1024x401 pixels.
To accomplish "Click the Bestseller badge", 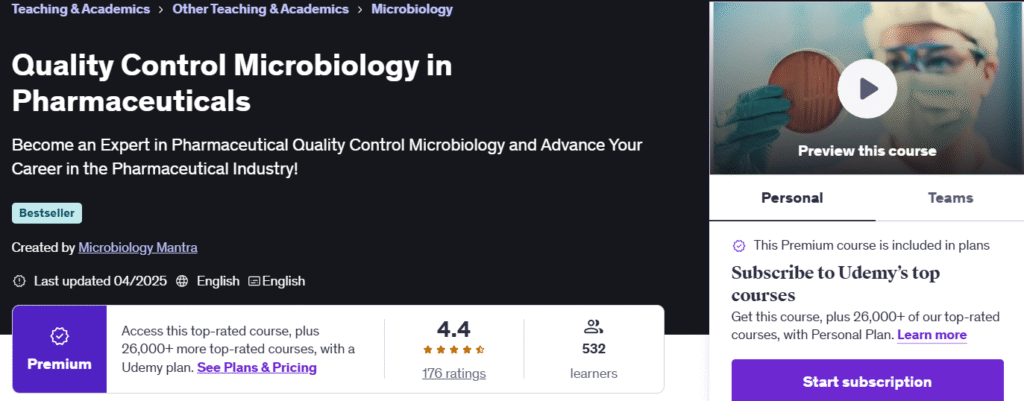I will click(47, 213).
